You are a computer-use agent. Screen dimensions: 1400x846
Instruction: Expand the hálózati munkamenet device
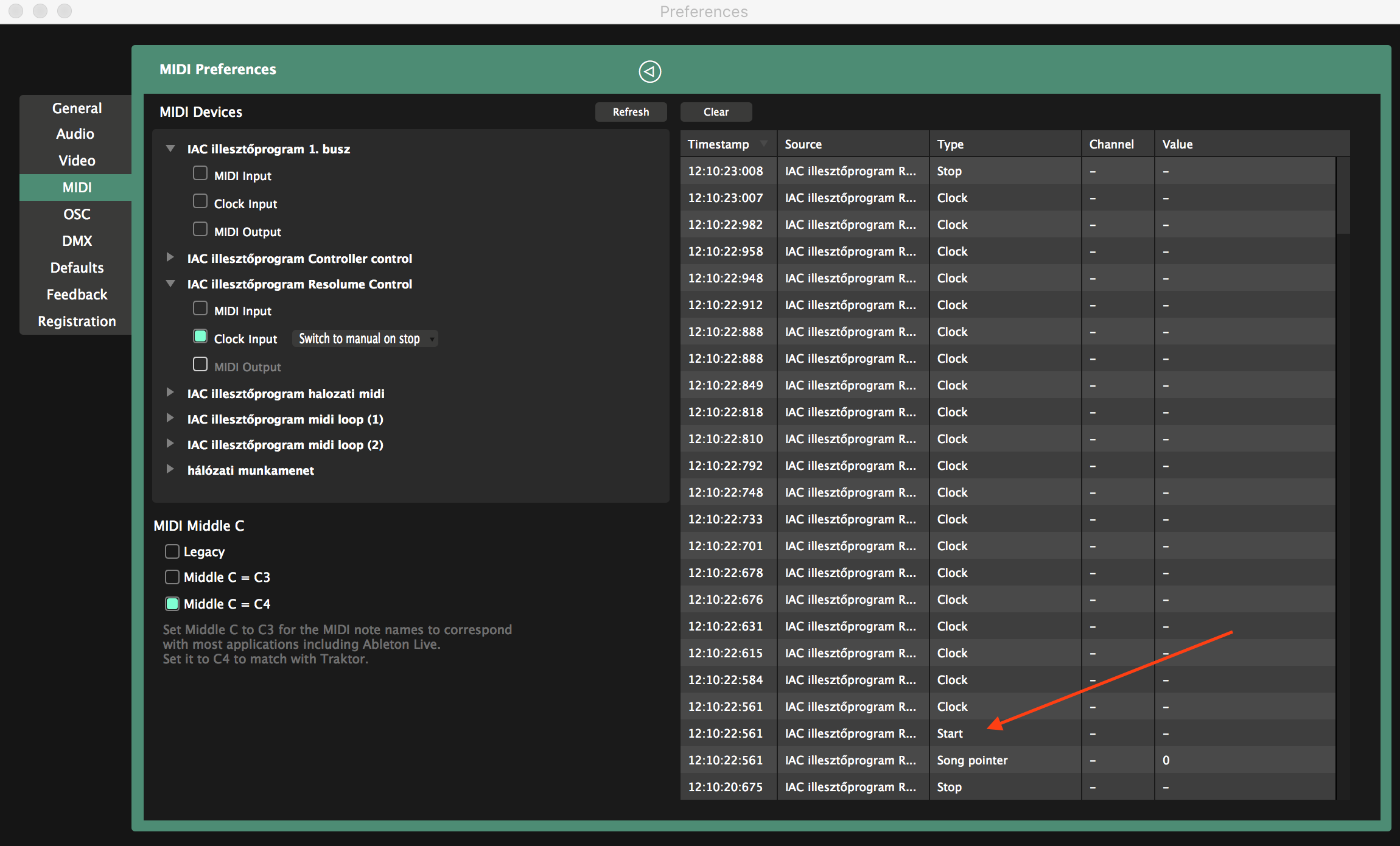pyautogui.click(x=170, y=470)
